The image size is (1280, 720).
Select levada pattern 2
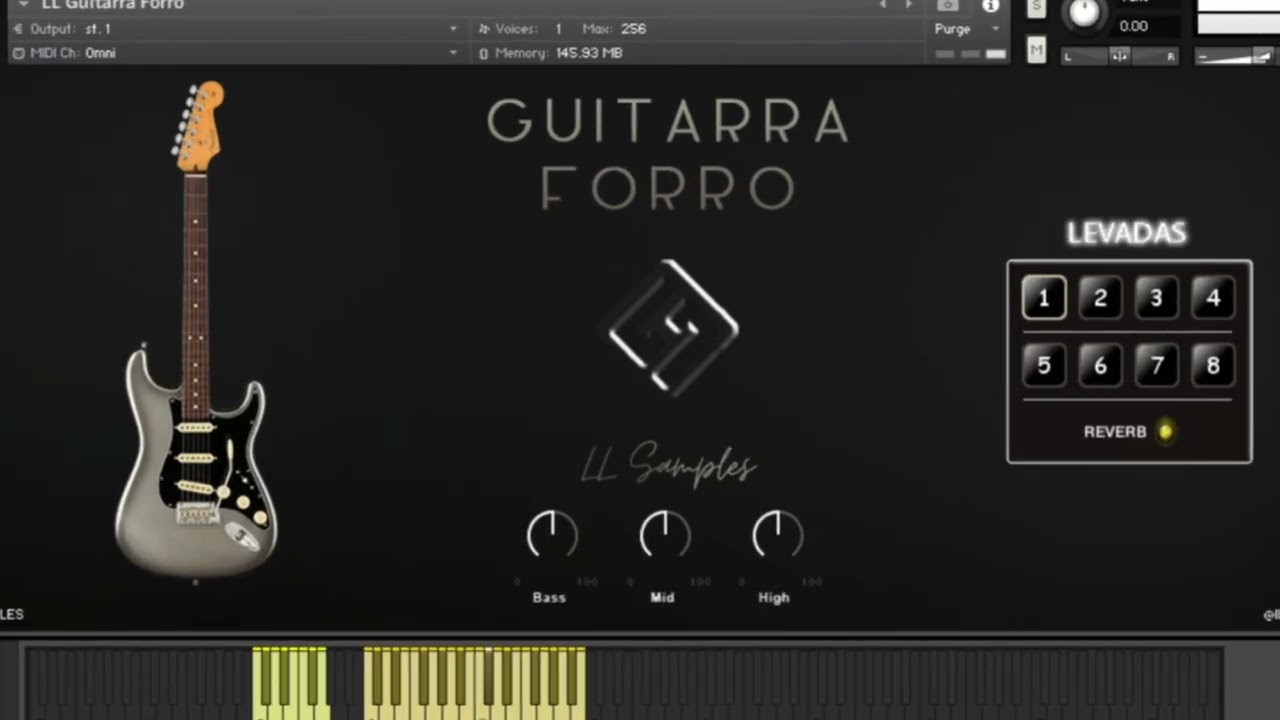click(x=1100, y=298)
